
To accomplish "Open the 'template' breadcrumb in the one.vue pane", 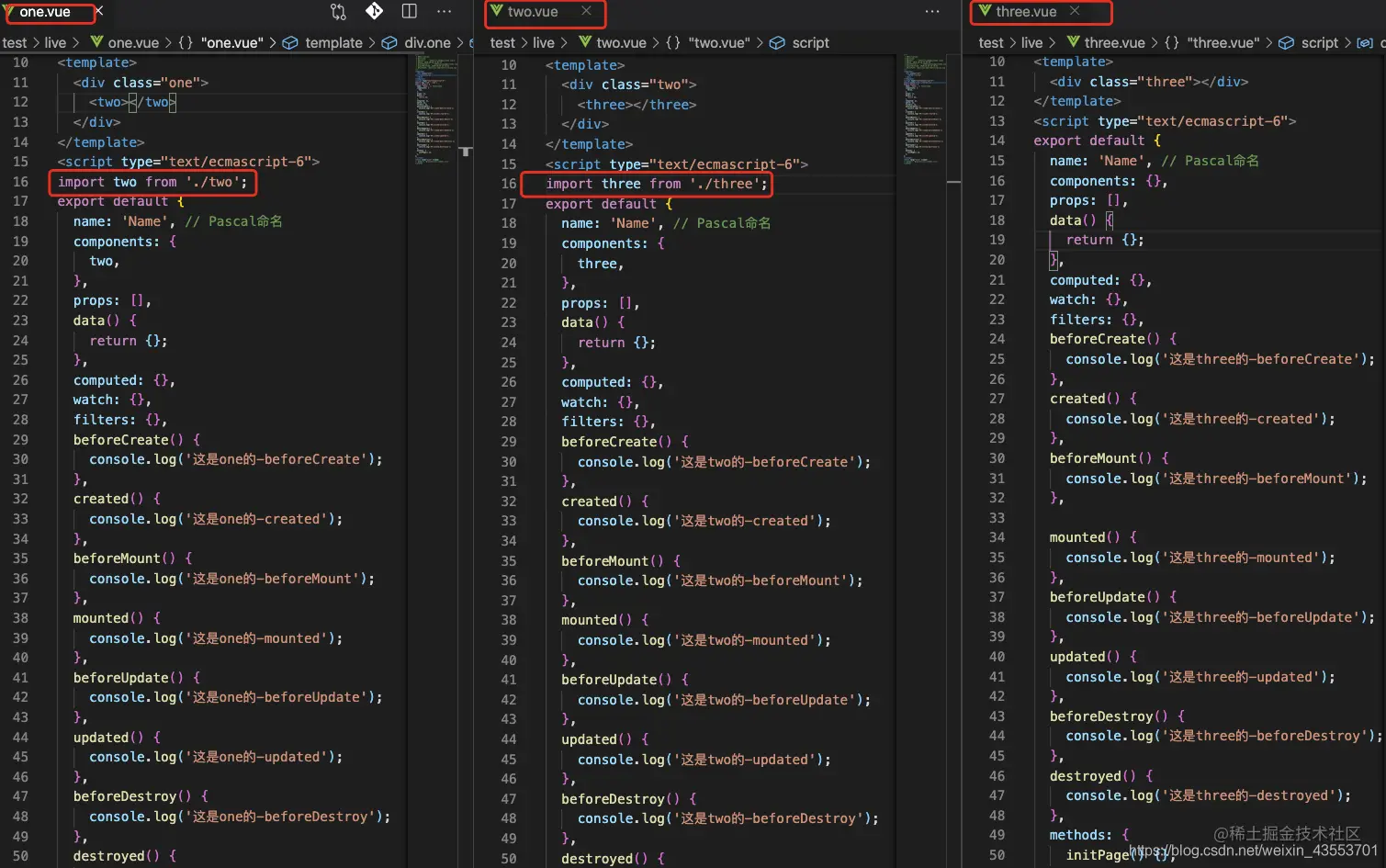I will coord(333,43).
